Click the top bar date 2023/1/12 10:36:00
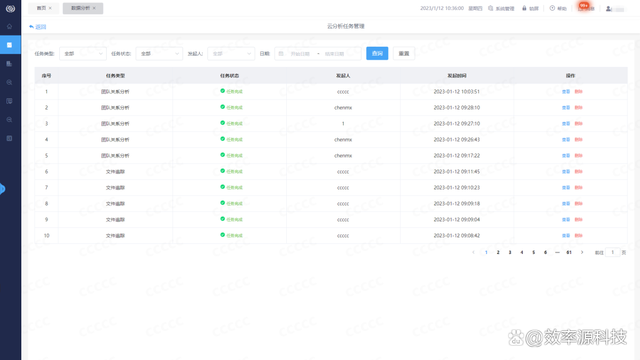Screen dimensions: 640x360 (442, 8)
